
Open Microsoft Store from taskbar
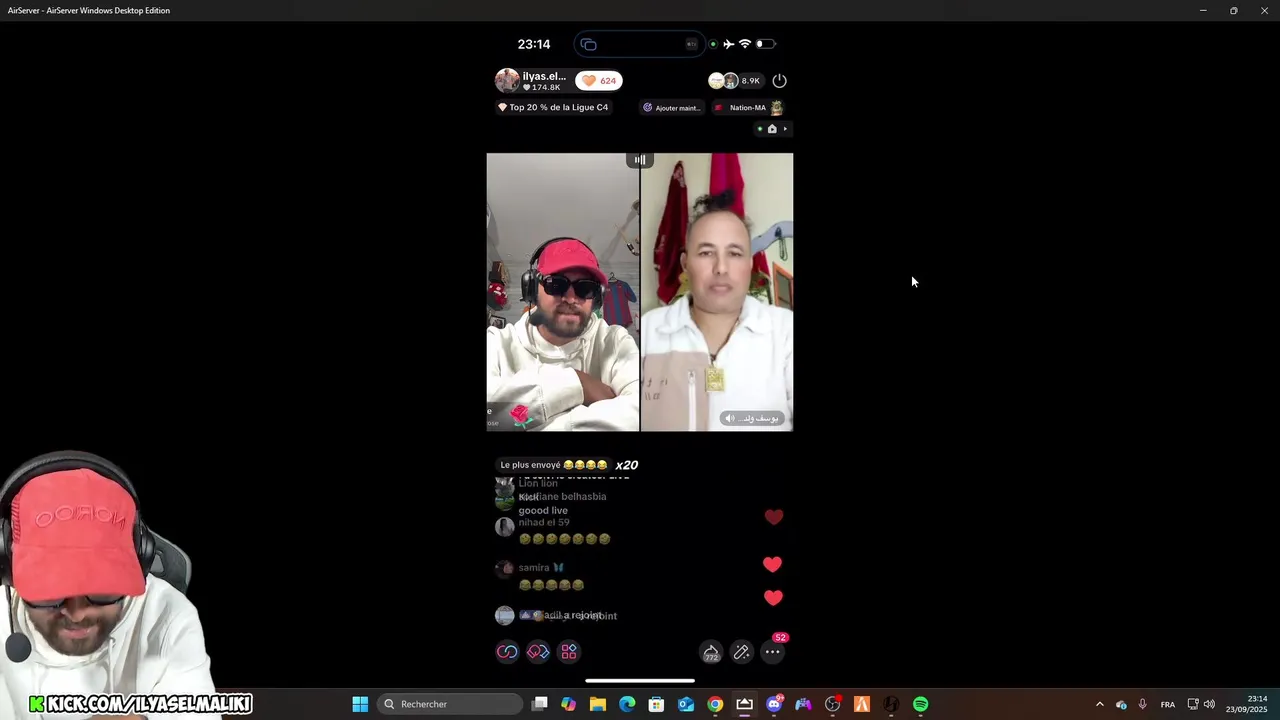(656, 704)
